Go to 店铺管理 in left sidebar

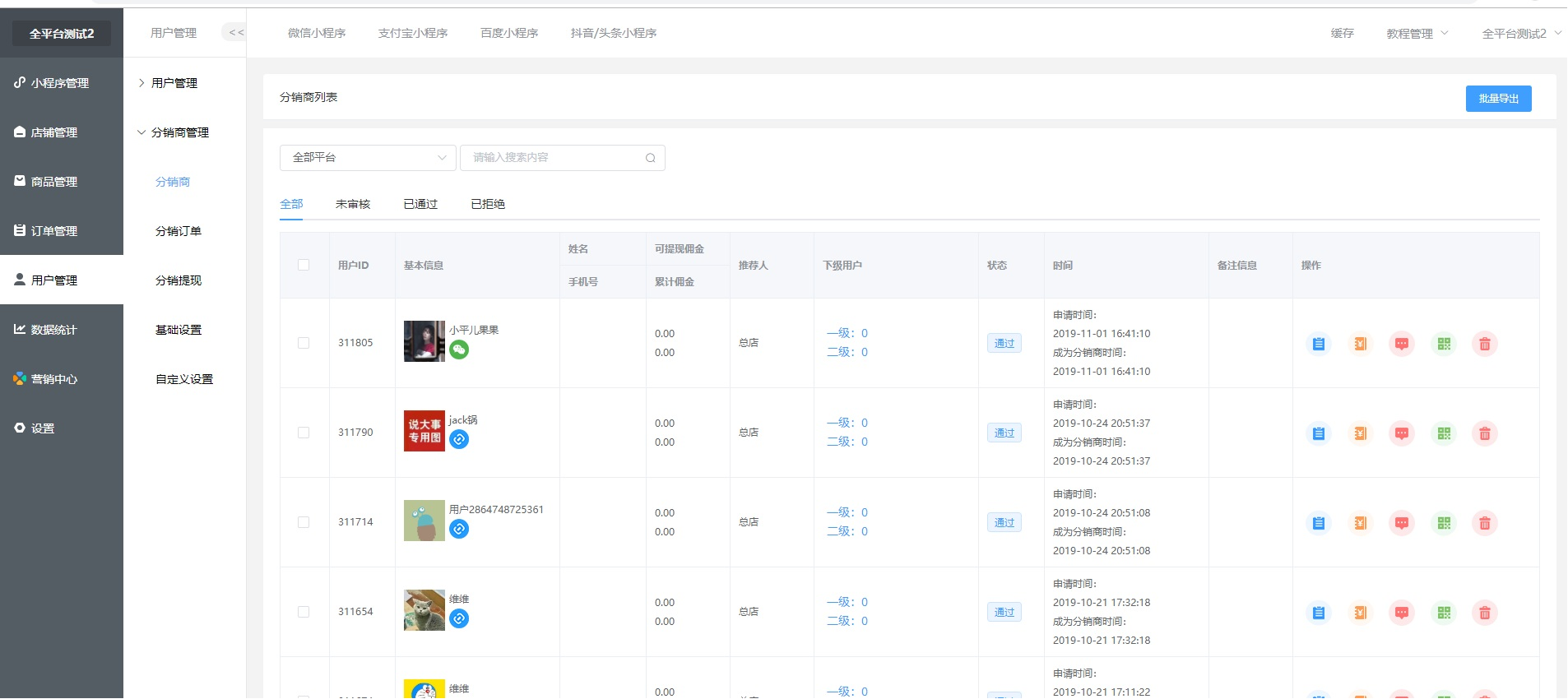62,132
